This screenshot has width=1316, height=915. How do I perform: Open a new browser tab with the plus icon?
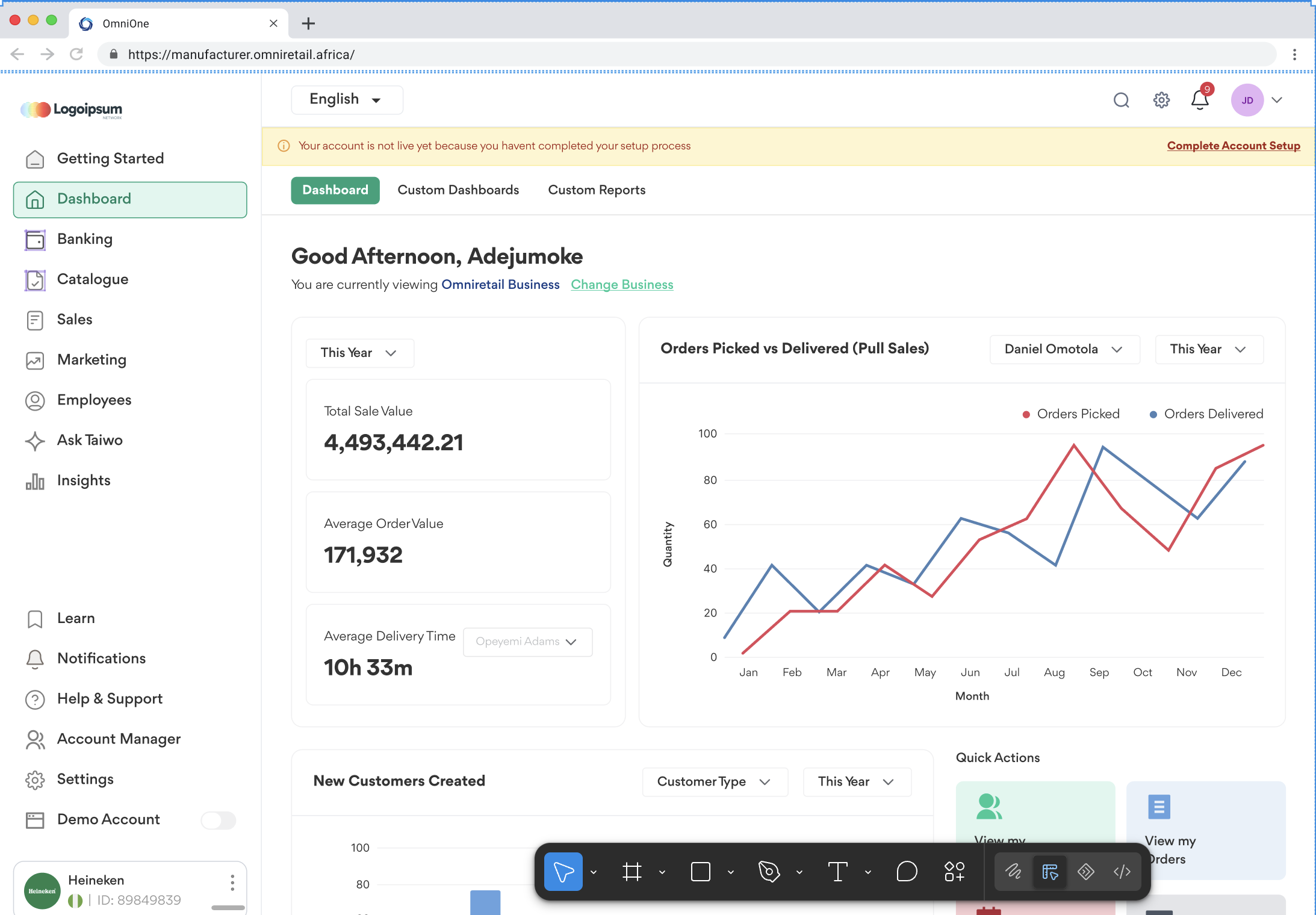click(x=308, y=23)
